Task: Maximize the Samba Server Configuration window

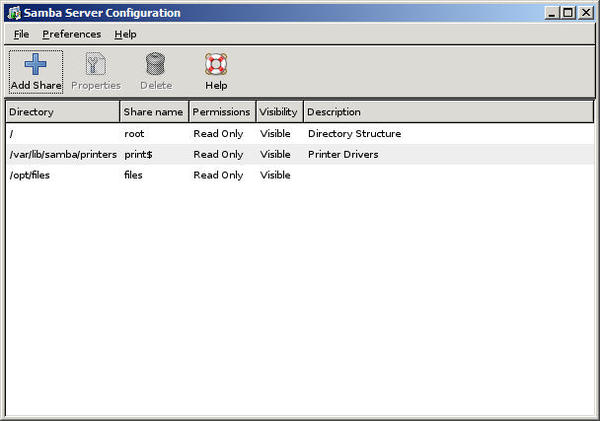Action: (x=568, y=13)
